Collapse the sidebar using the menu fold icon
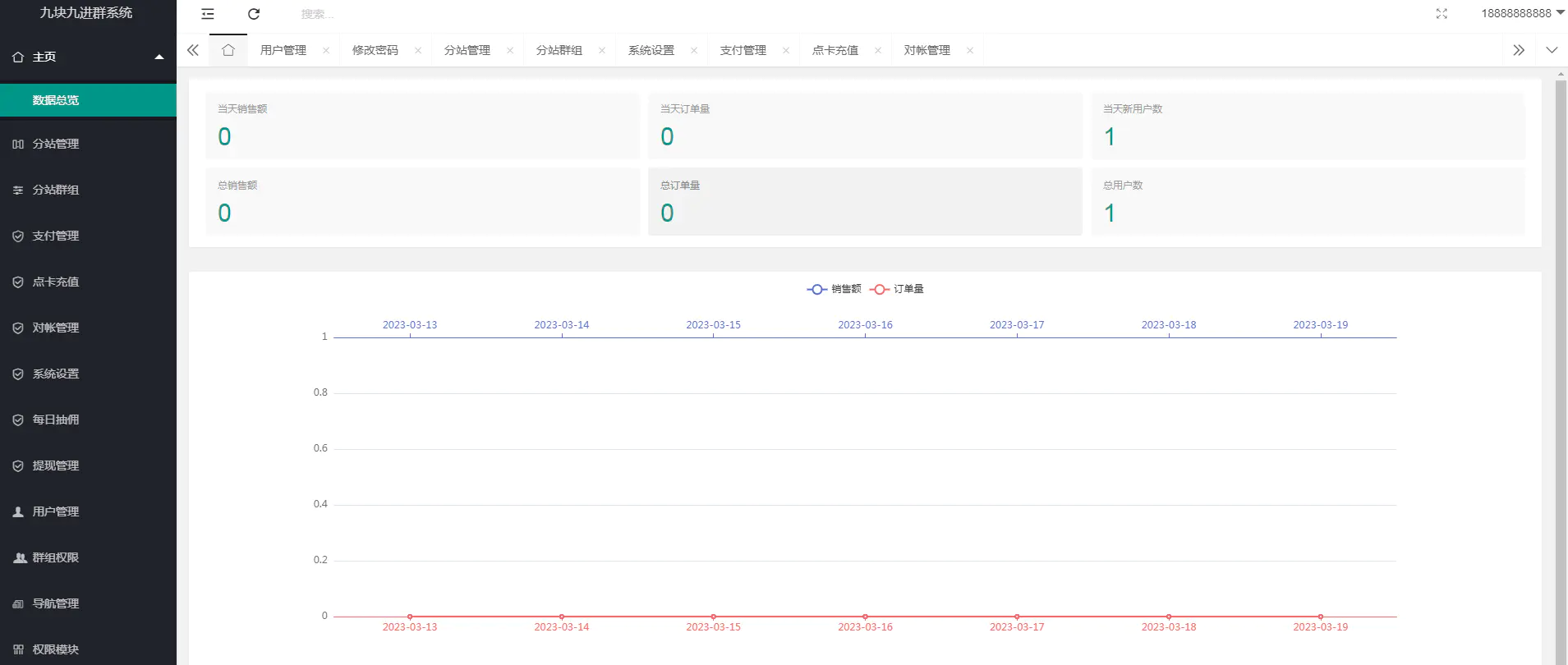 (208, 14)
